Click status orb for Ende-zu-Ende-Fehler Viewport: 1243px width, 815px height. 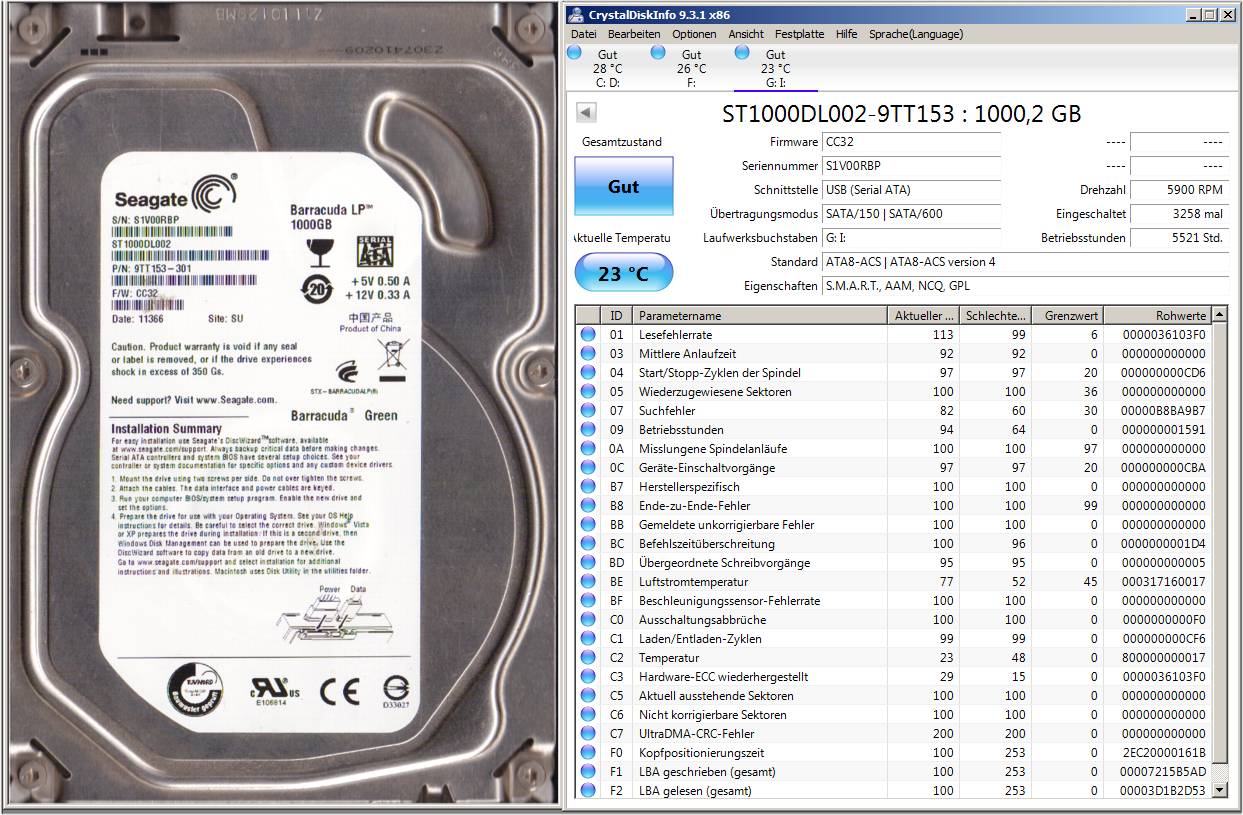click(588, 505)
